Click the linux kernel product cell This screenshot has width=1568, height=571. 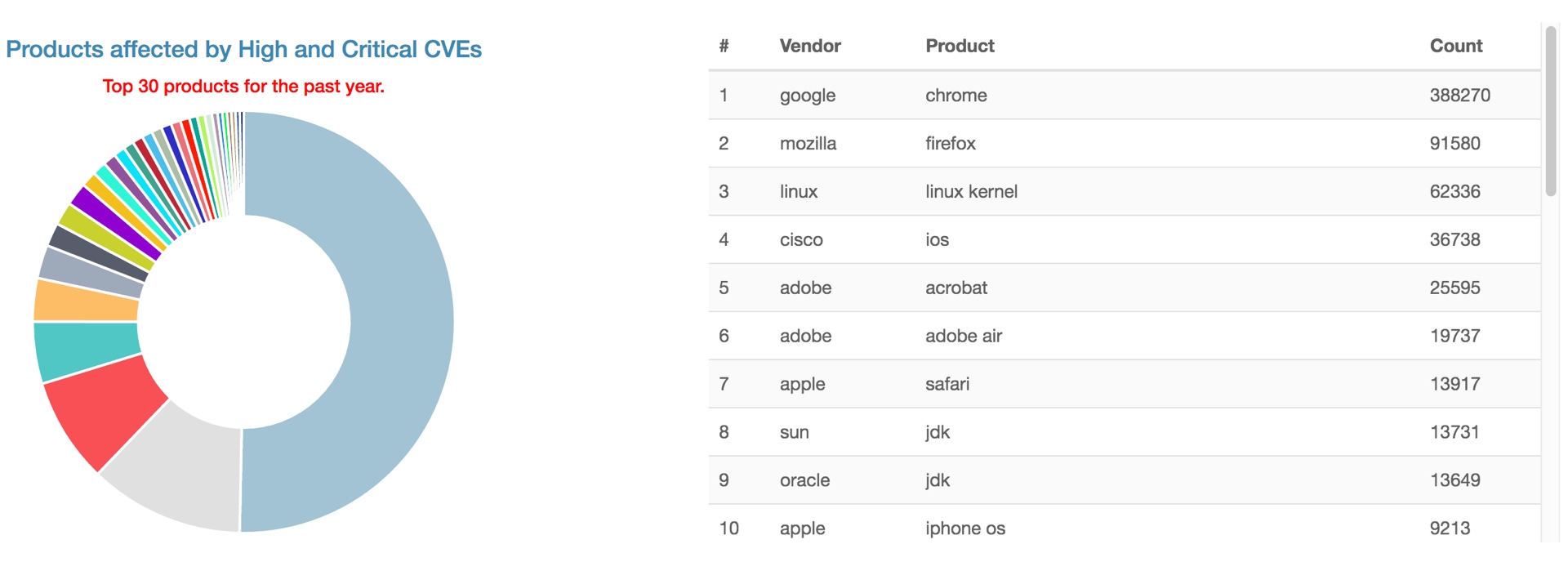(x=971, y=192)
